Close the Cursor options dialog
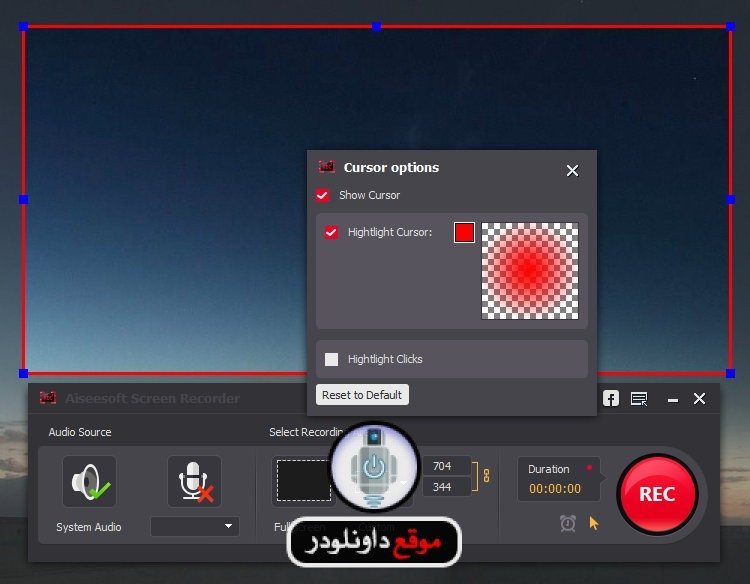 572,171
